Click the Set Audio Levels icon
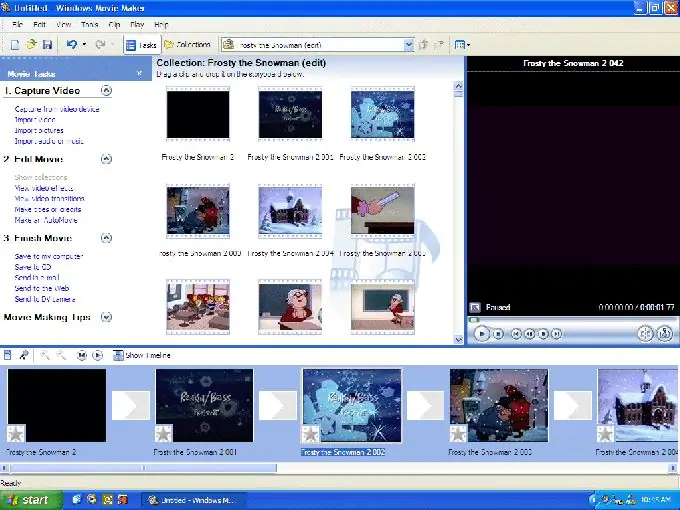The image size is (680, 510). [x=7, y=355]
